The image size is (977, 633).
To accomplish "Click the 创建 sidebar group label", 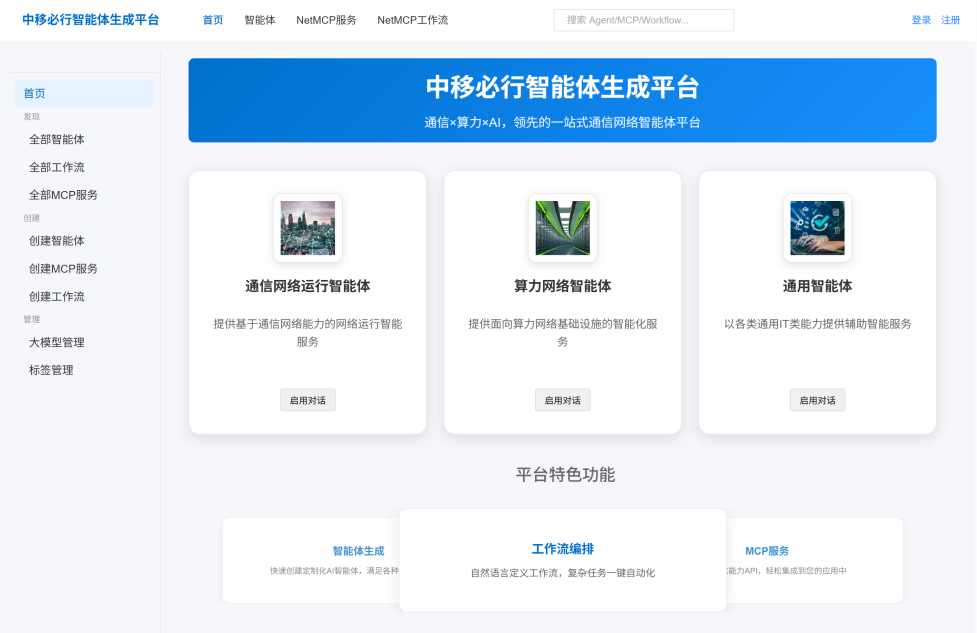I will [x=32, y=218].
